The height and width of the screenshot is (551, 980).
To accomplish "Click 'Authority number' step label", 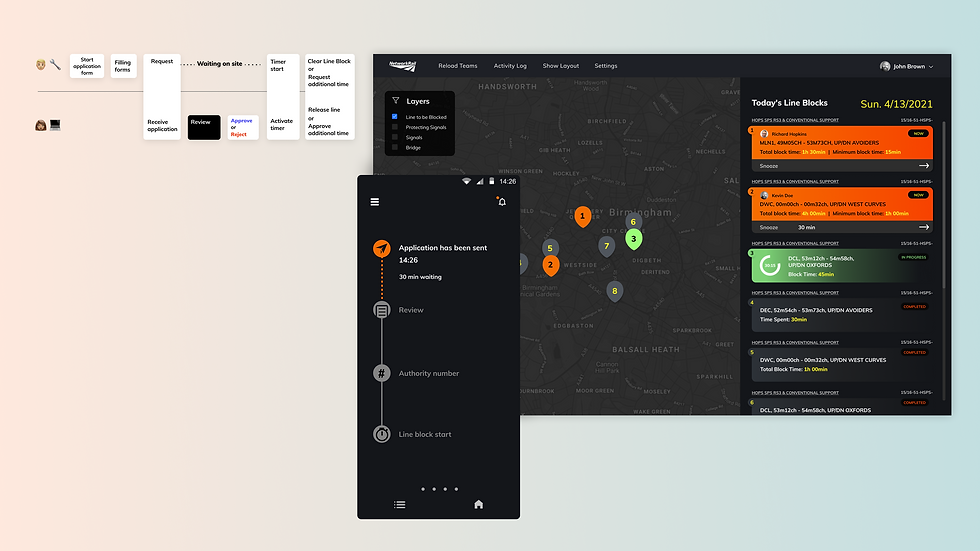I will (x=429, y=374).
